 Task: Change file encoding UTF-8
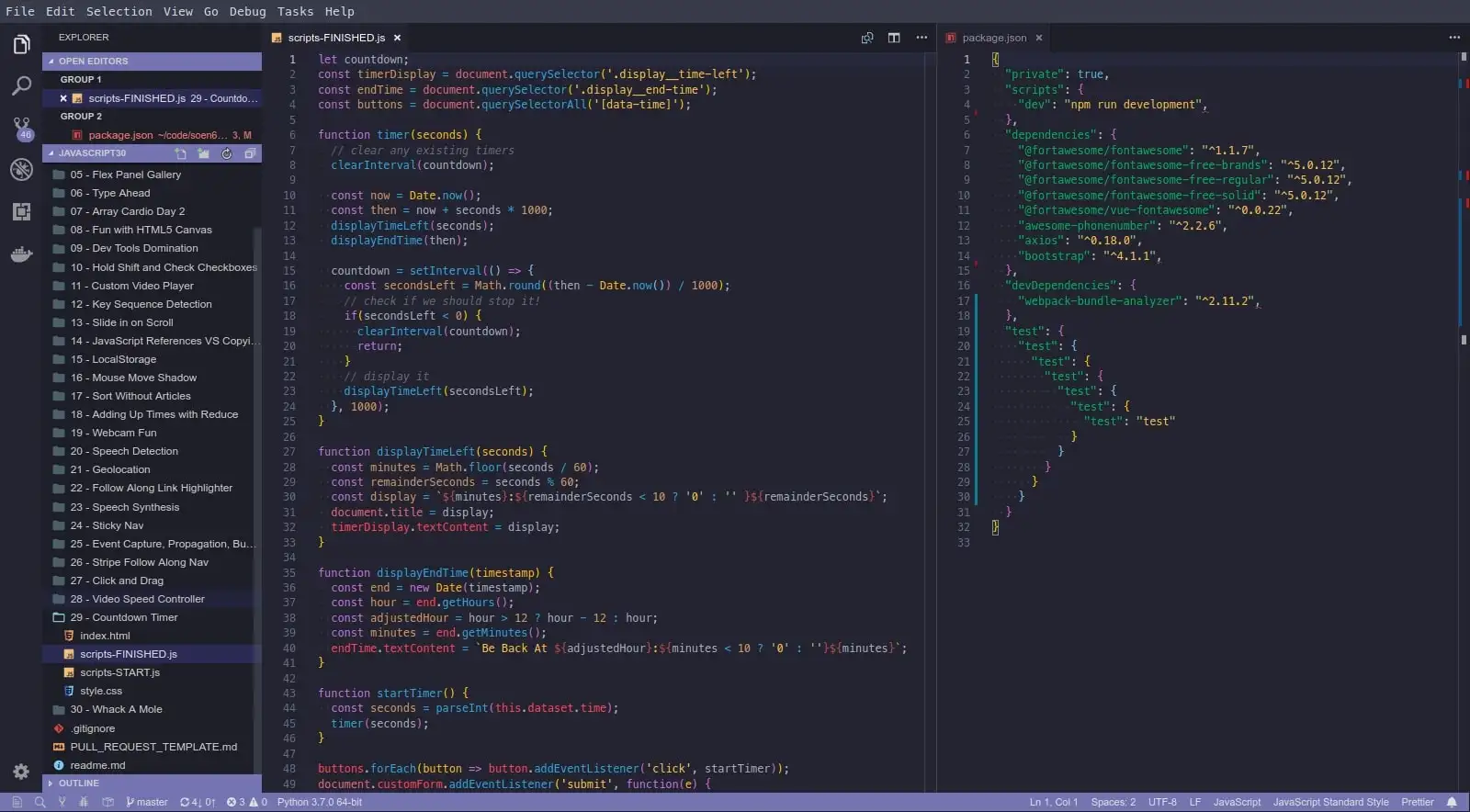(x=1162, y=802)
